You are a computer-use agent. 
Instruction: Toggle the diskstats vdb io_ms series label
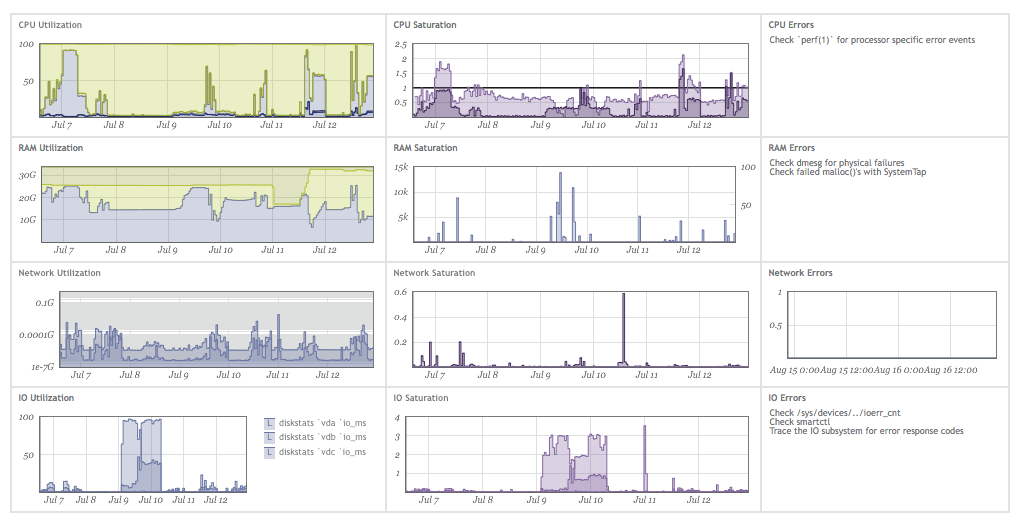click(x=322, y=437)
